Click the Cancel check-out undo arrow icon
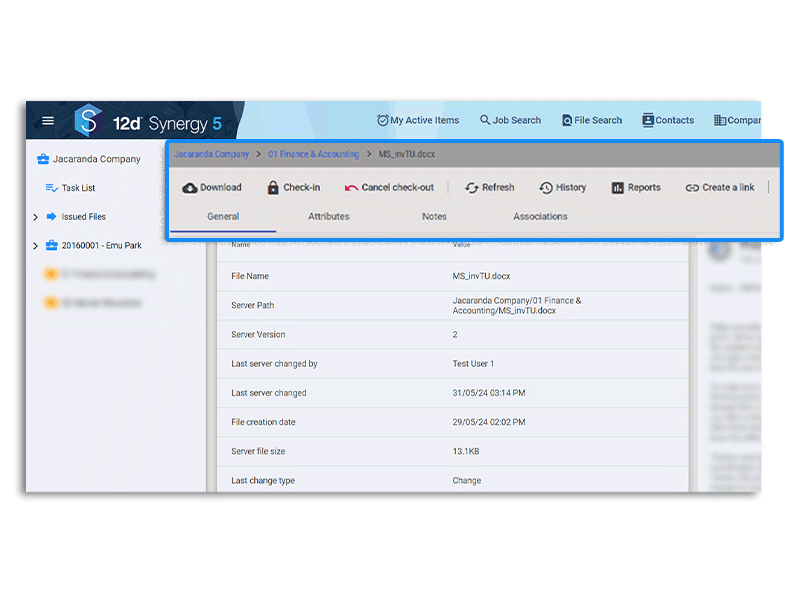 click(351, 188)
